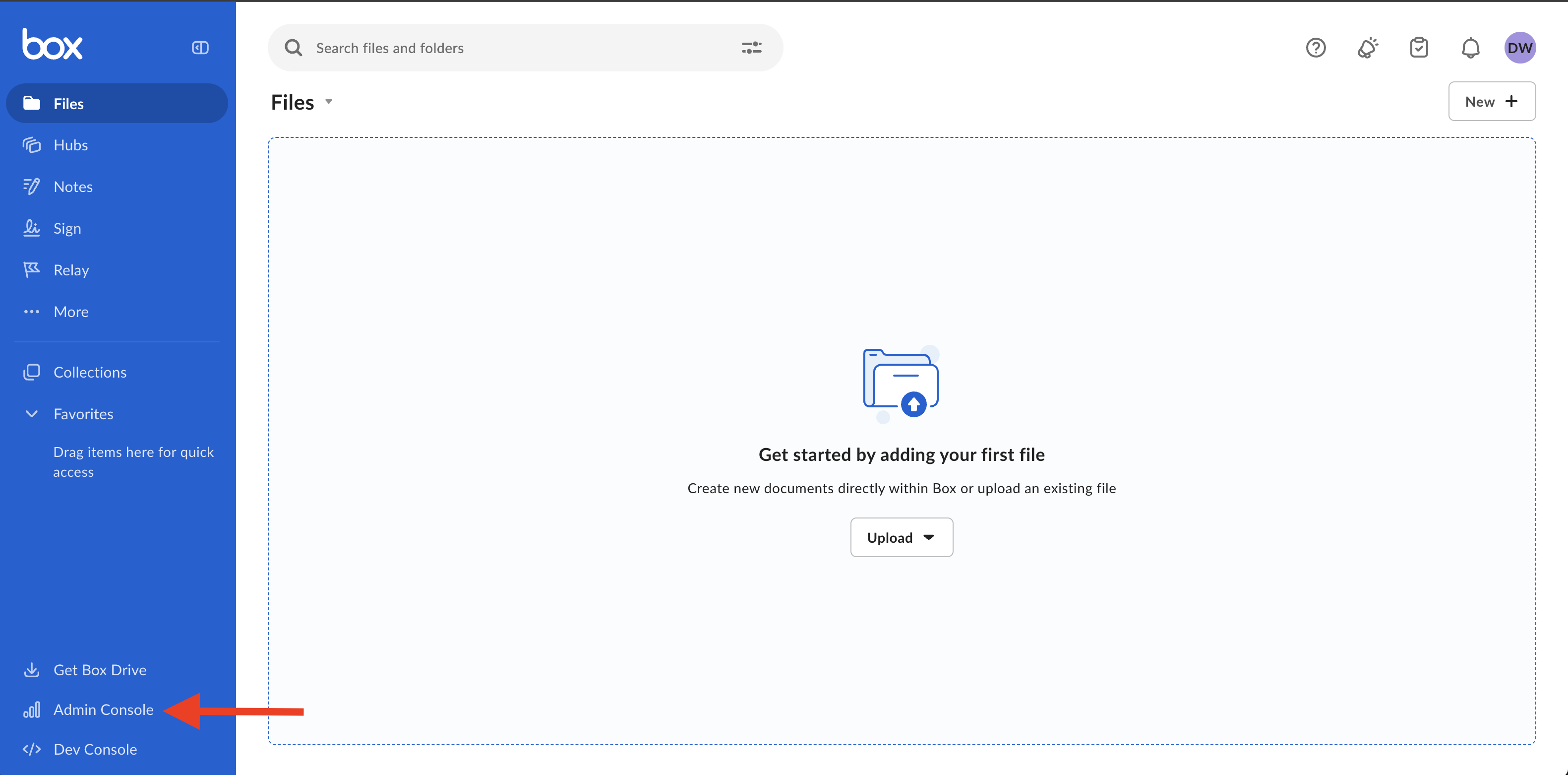
Task: Collapse the sidebar using the panel toggle icon
Action: (x=200, y=48)
